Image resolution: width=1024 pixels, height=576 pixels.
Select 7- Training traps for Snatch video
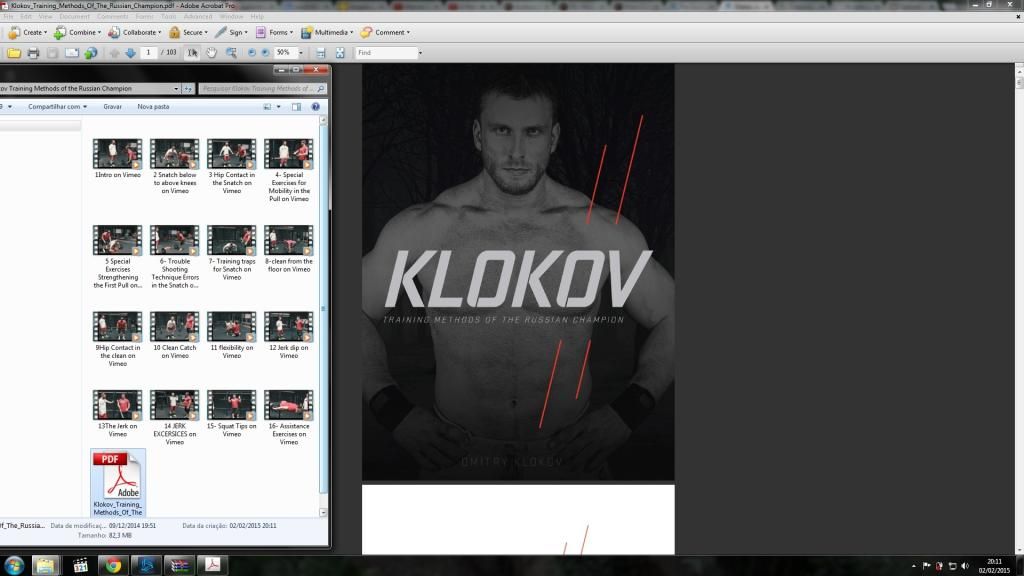[232, 253]
